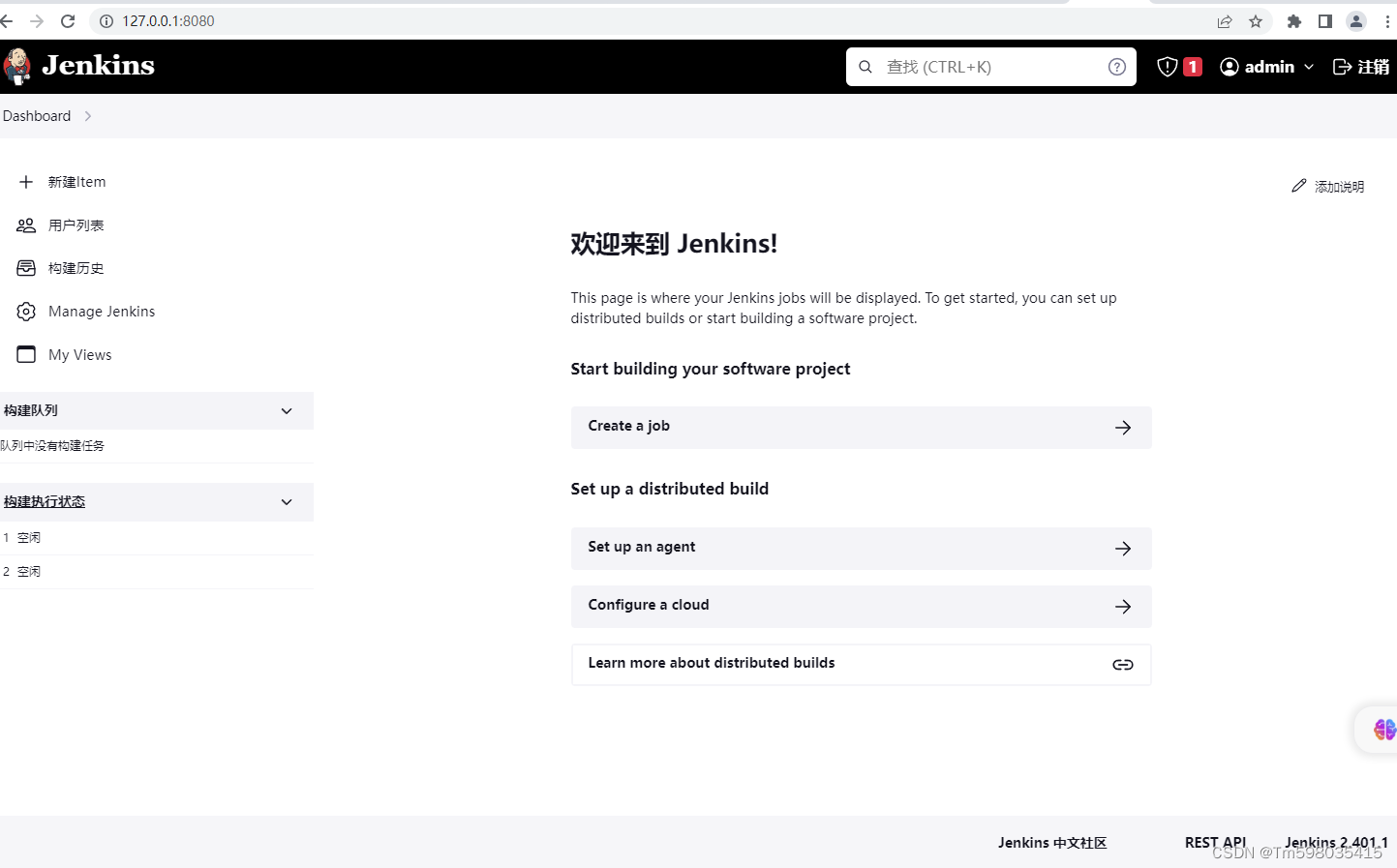Bookmark this page with star icon
The height and width of the screenshot is (868, 1397).
point(1256,21)
